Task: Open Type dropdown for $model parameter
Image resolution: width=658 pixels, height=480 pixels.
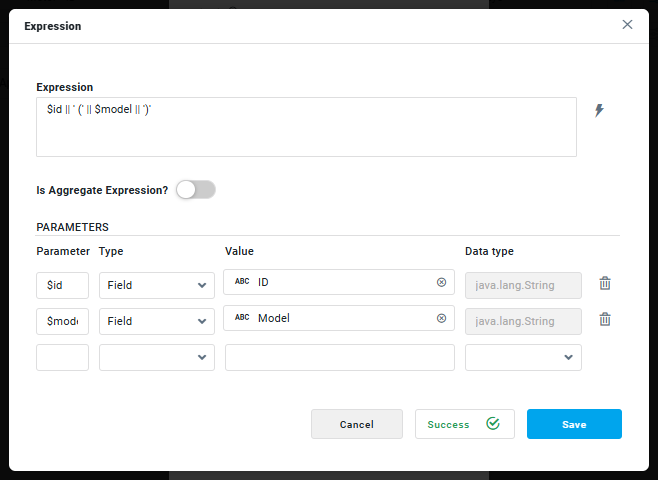Action: [x=157, y=321]
